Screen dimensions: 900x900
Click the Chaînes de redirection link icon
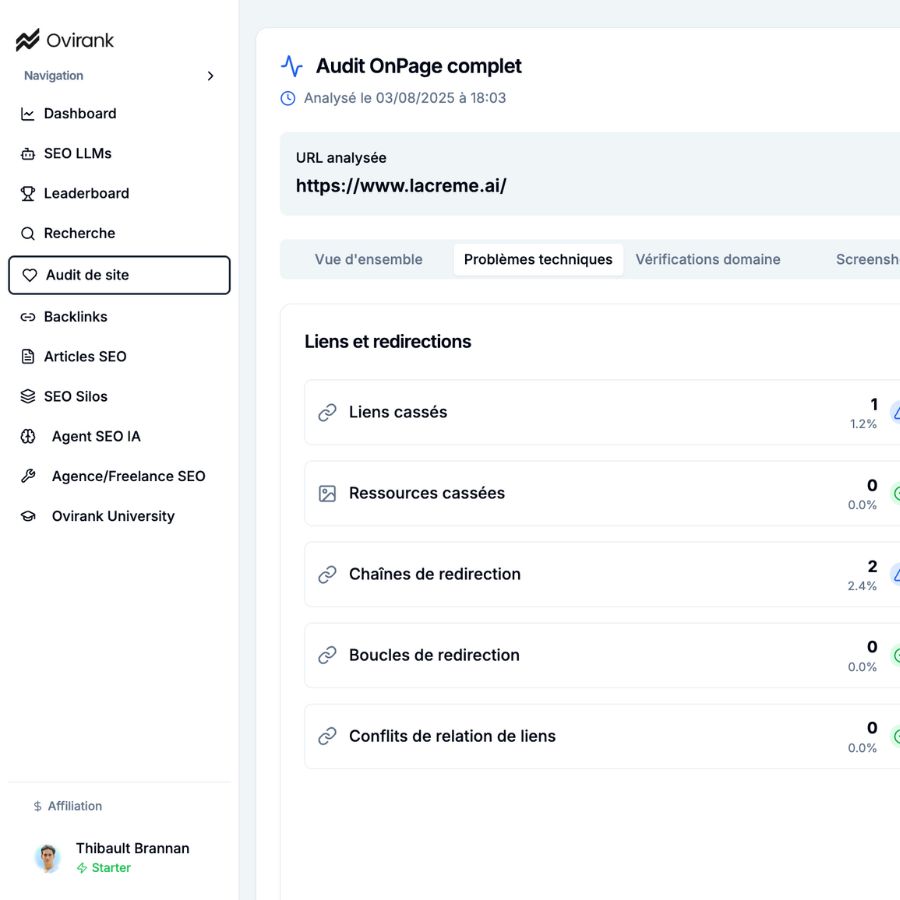click(327, 575)
